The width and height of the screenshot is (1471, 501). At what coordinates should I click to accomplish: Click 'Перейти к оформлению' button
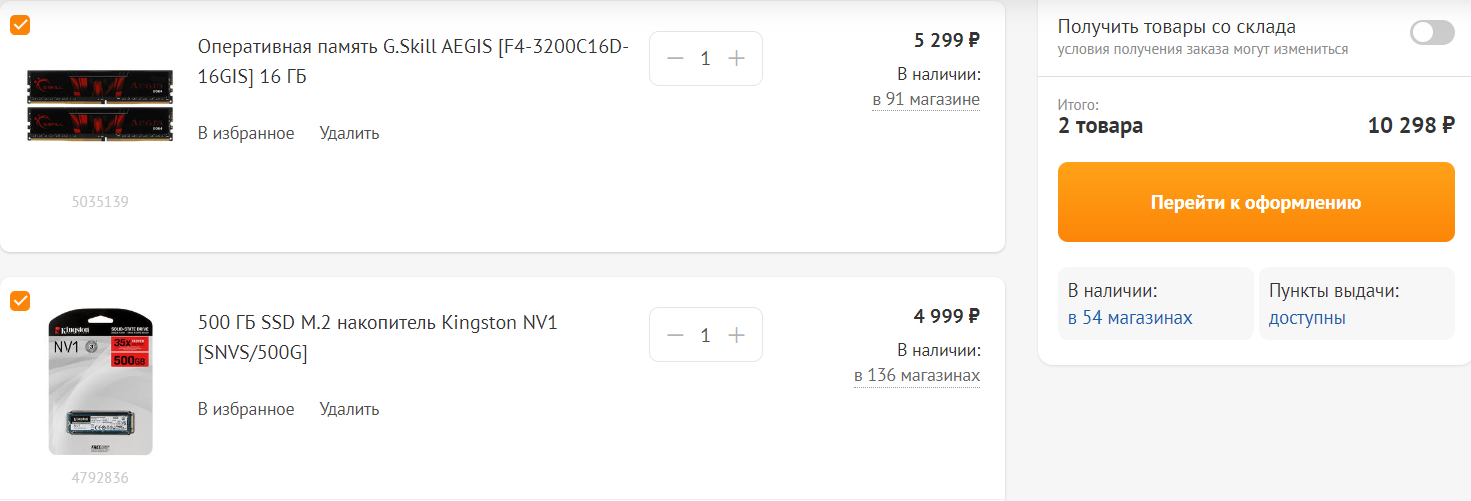tap(1255, 203)
